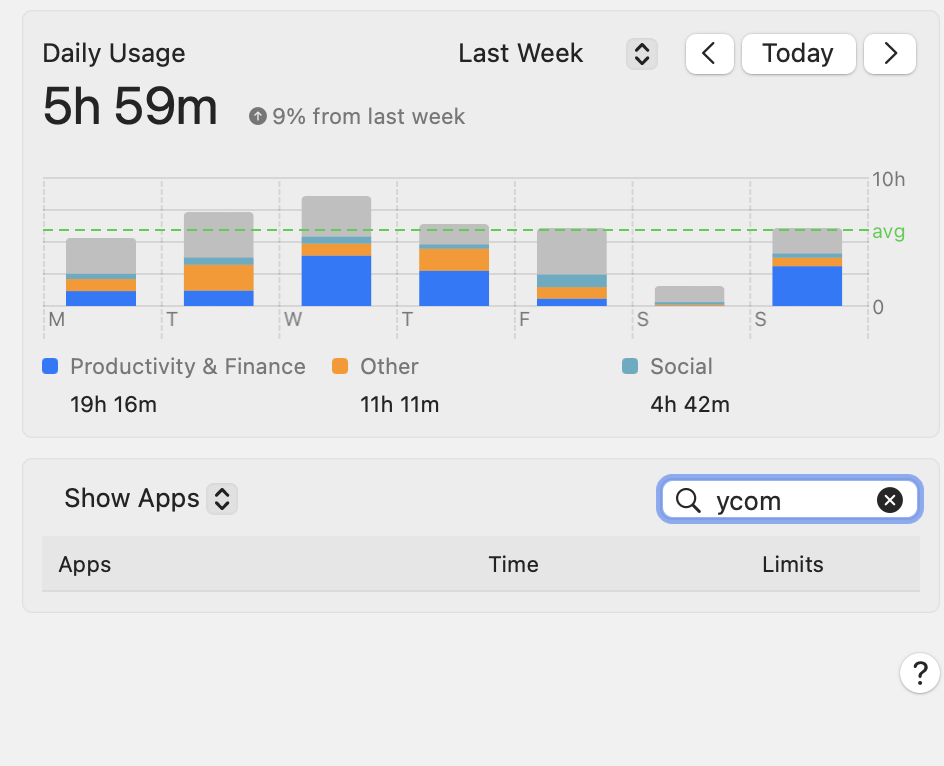Select Monday's usage bar in chart
This screenshot has width=944, height=766.
pos(101,272)
